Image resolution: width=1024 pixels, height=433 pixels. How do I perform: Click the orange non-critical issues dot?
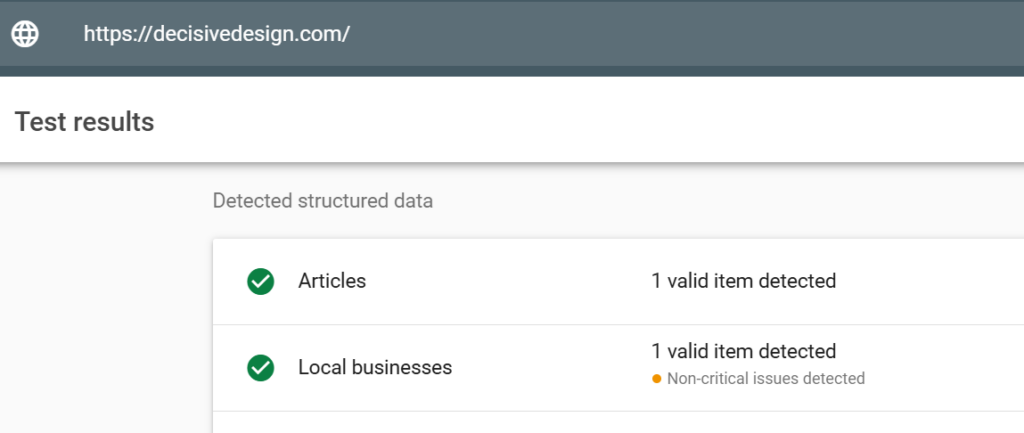point(656,379)
